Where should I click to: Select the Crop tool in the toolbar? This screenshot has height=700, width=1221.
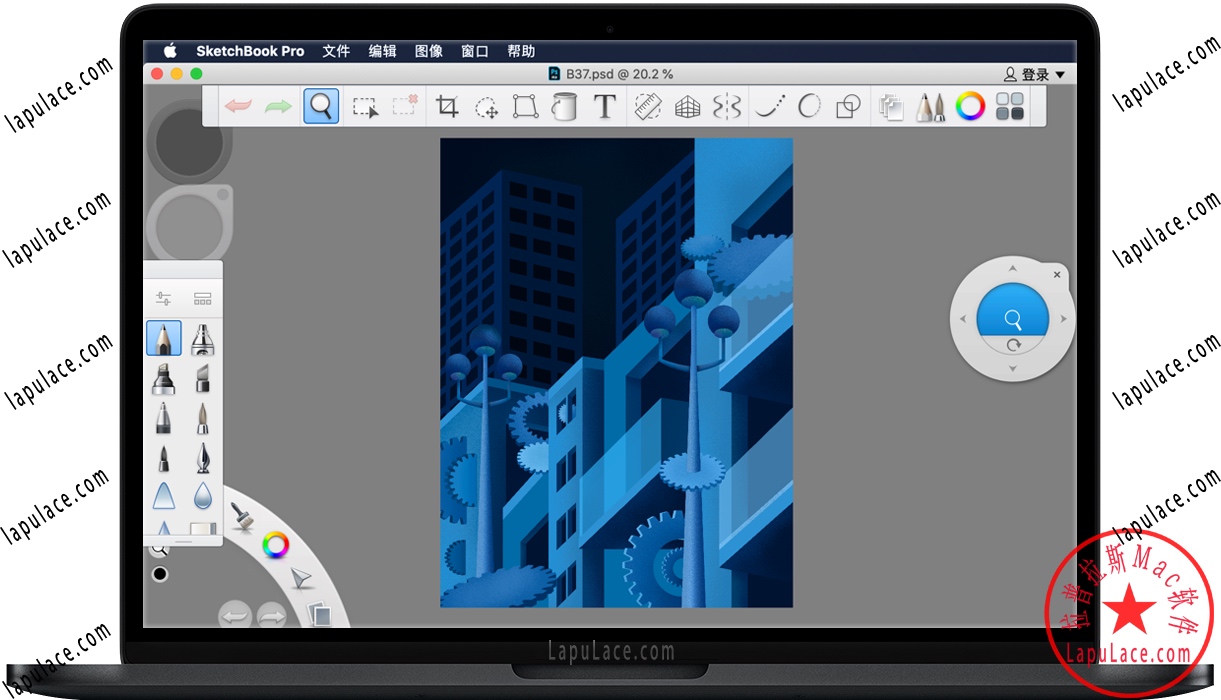(446, 107)
